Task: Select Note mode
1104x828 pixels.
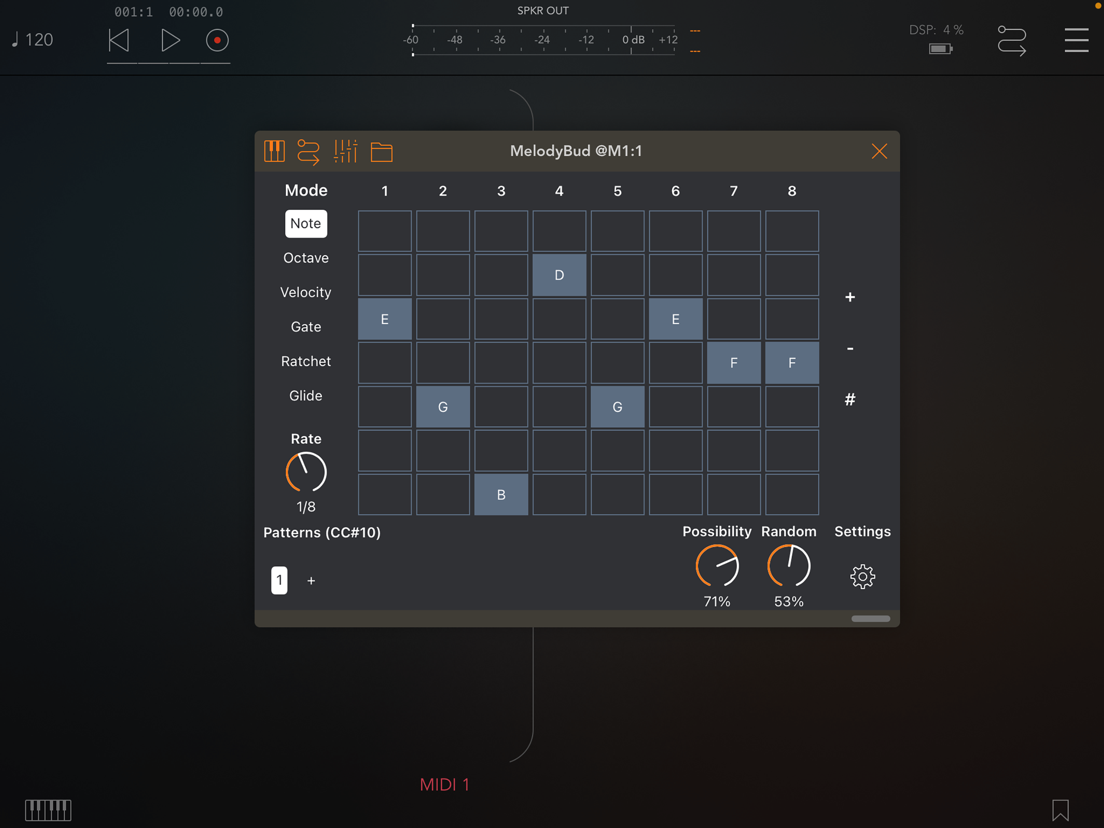Action: click(x=306, y=223)
